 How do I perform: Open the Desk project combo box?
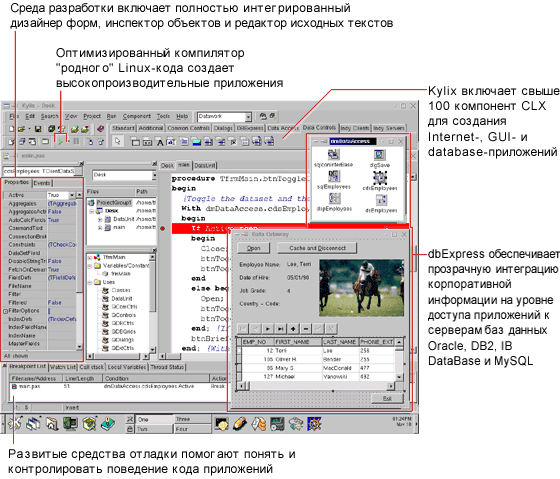(x=154, y=175)
